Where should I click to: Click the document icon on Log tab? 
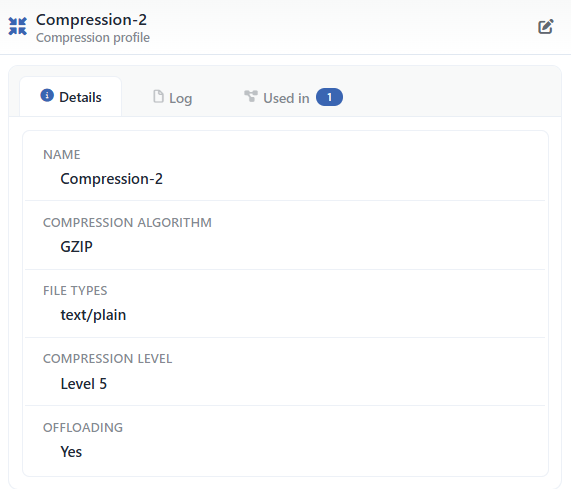tap(158, 96)
